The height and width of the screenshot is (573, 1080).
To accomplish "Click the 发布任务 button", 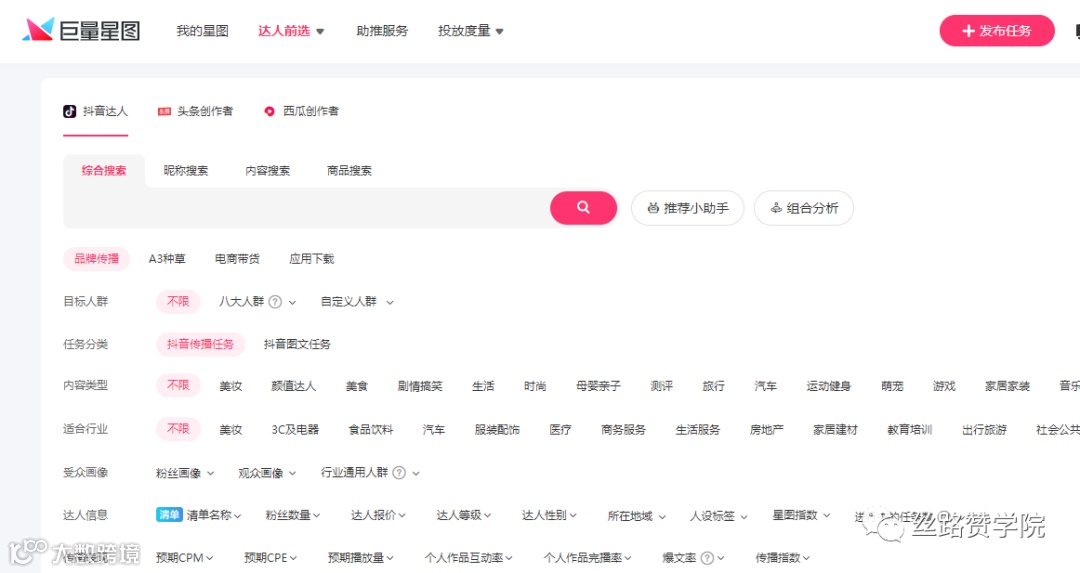I will [x=997, y=31].
